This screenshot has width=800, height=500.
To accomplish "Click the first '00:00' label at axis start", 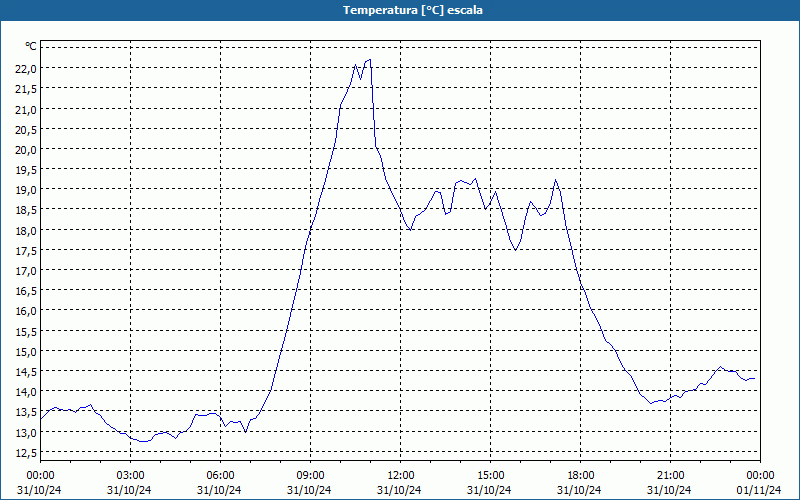I will (x=40, y=476).
